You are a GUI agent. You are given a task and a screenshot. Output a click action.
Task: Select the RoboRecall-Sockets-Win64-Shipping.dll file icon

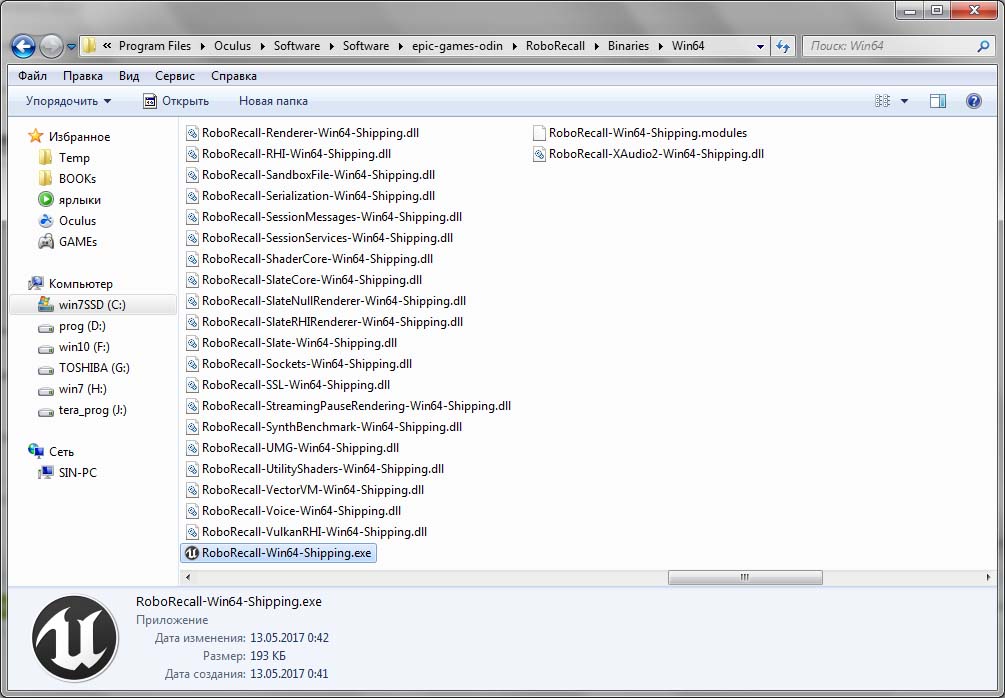[x=192, y=364]
